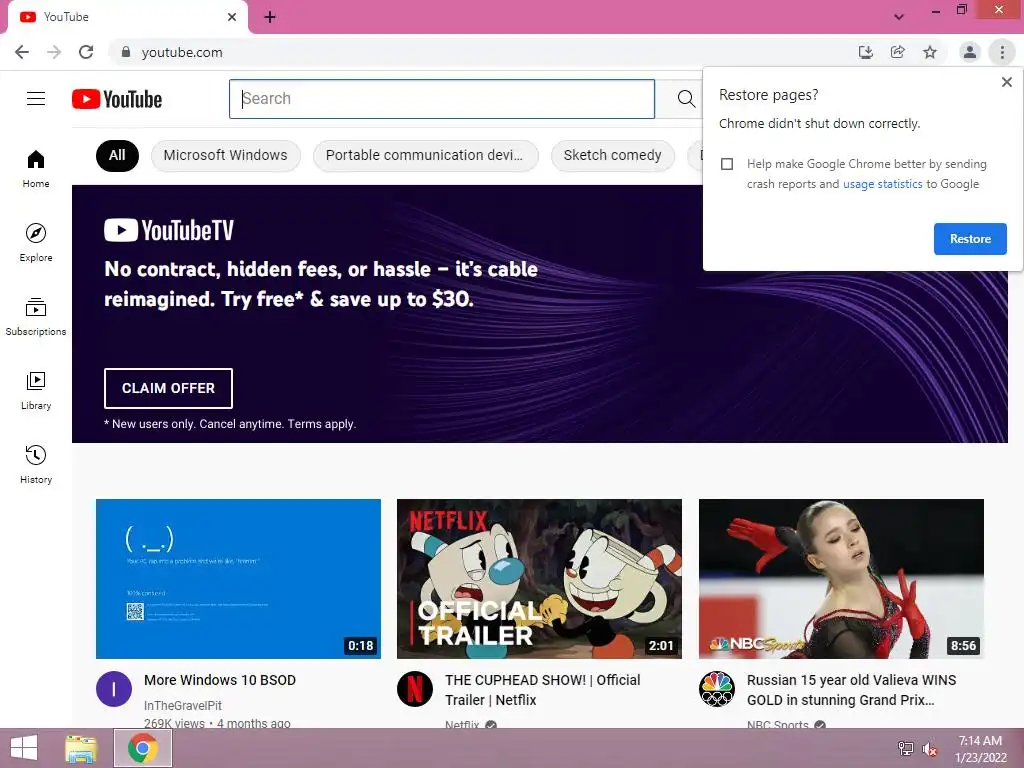Select the Microsoft Windows chip
The width and height of the screenshot is (1024, 768).
[x=225, y=155]
